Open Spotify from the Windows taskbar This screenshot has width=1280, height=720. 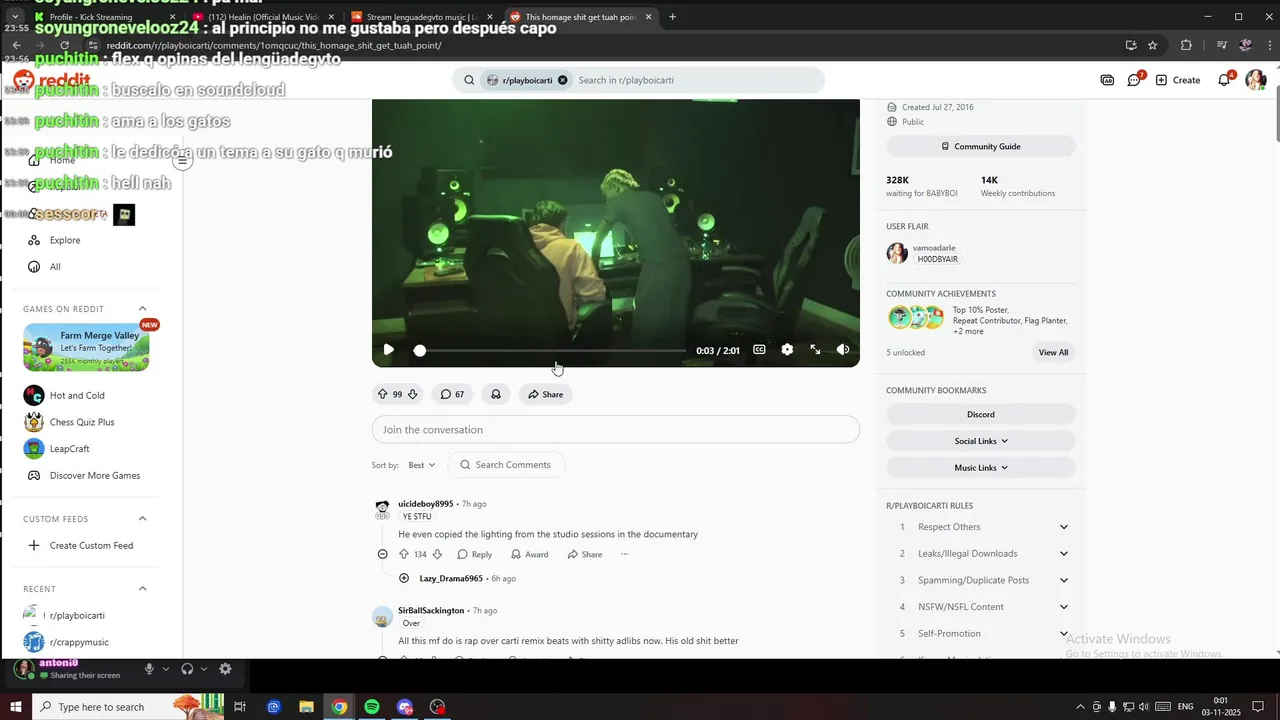pos(372,707)
